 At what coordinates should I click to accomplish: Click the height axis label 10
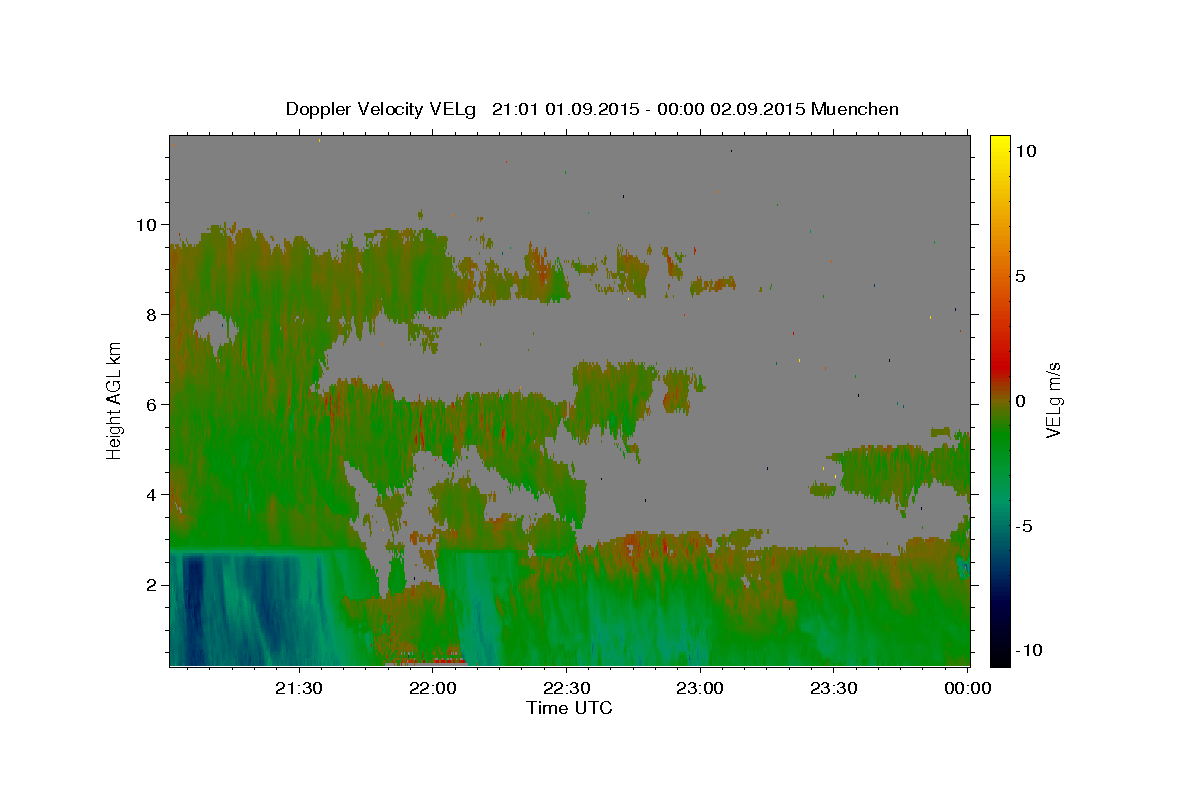click(x=148, y=225)
